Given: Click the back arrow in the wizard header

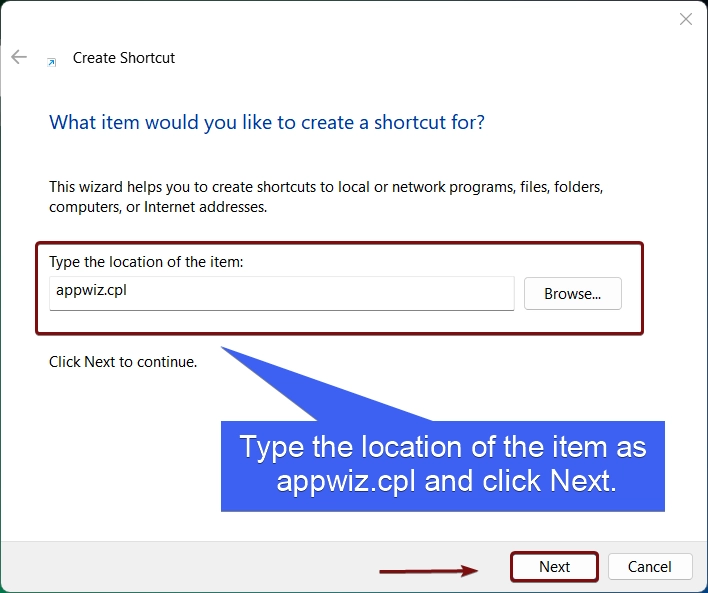Looking at the screenshot, I should point(19,57).
